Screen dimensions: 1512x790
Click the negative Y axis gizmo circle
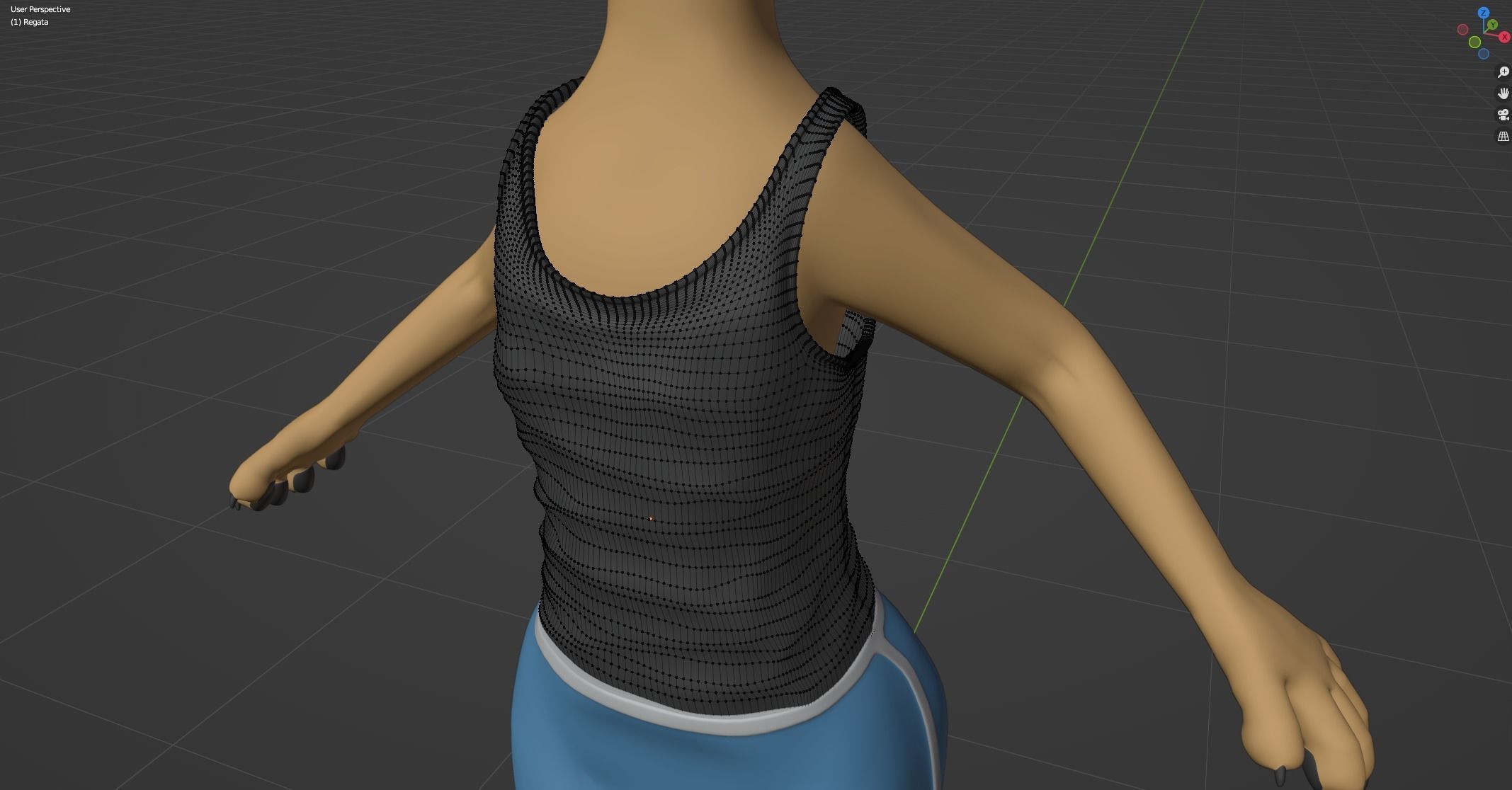point(1475,42)
